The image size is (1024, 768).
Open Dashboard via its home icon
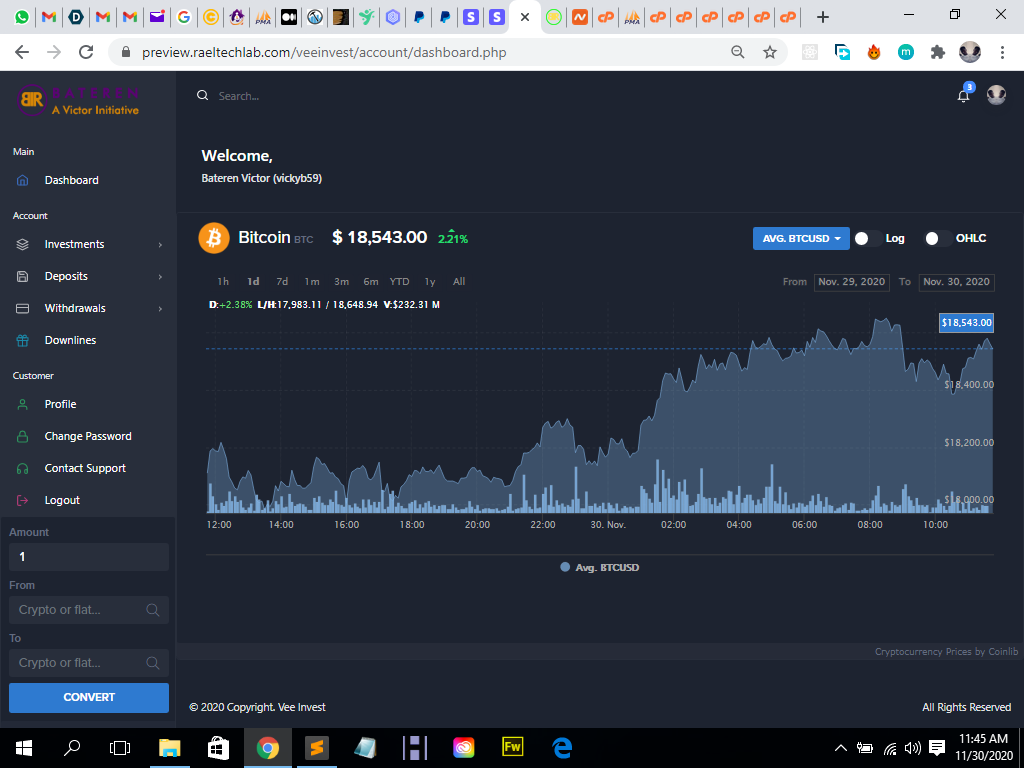[x=22, y=180]
